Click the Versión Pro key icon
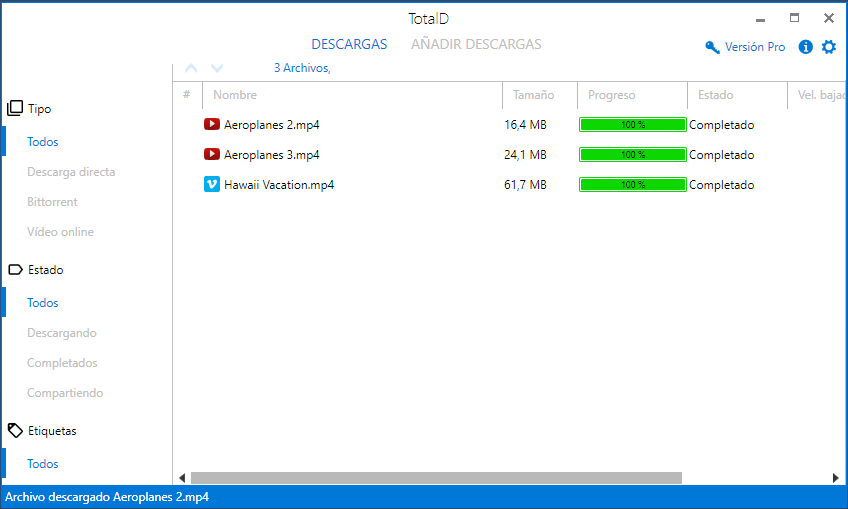848x509 pixels. point(712,48)
